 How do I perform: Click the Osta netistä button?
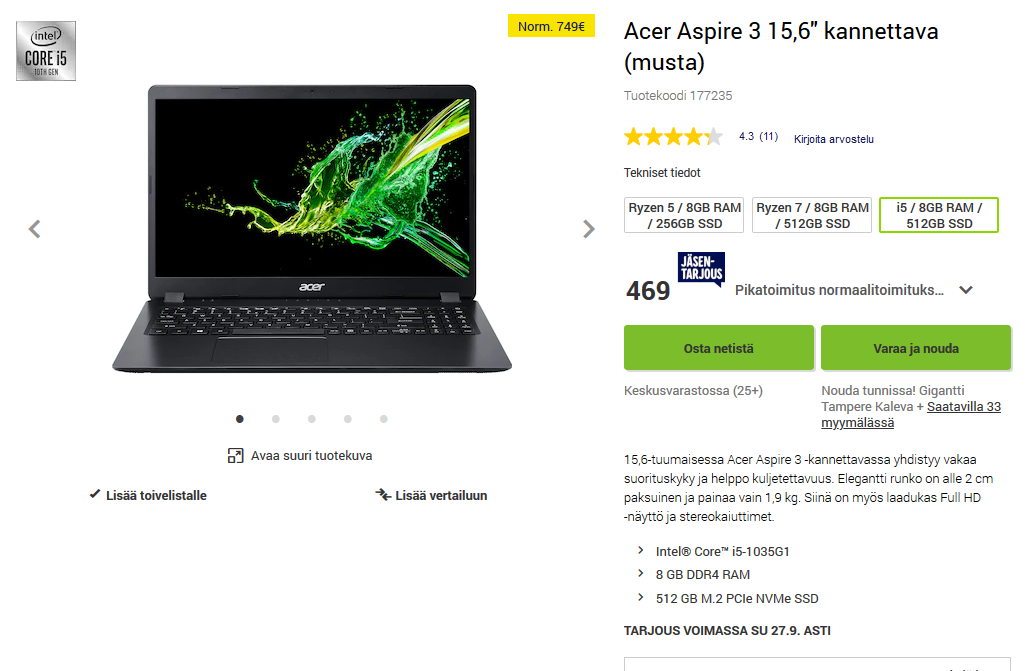click(x=719, y=348)
